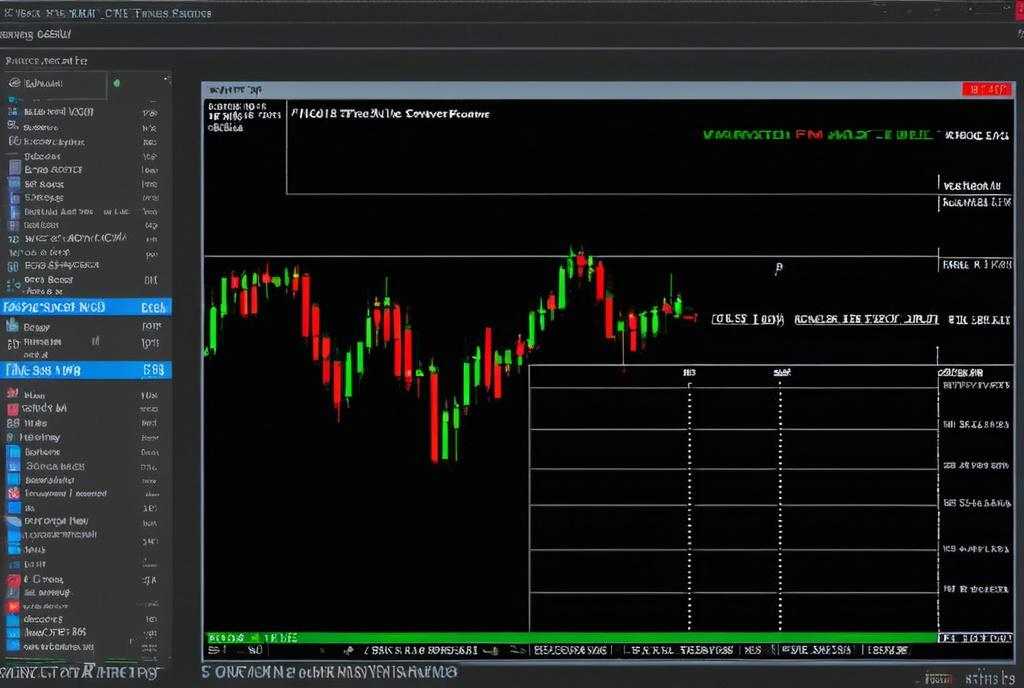
Task: Click the white boxed label at the green bar's right end
Action: (976, 638)
